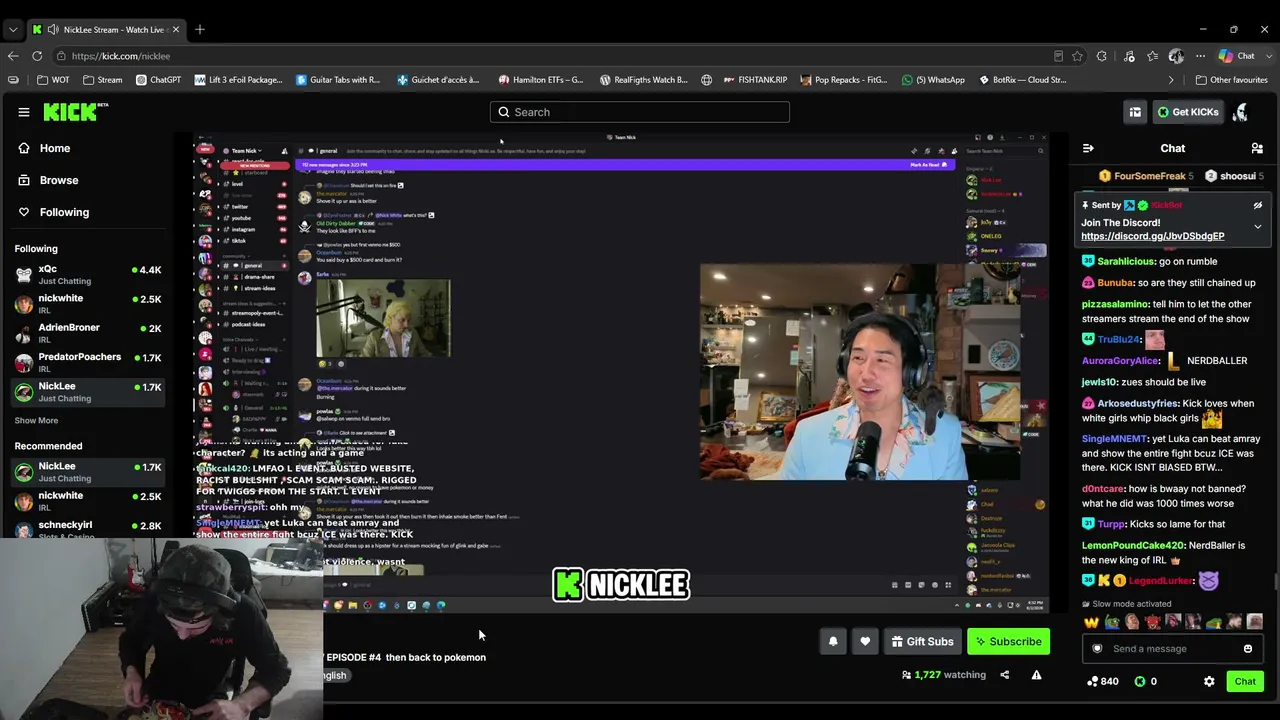Open the Other favourites folder

coord(1231,80)
